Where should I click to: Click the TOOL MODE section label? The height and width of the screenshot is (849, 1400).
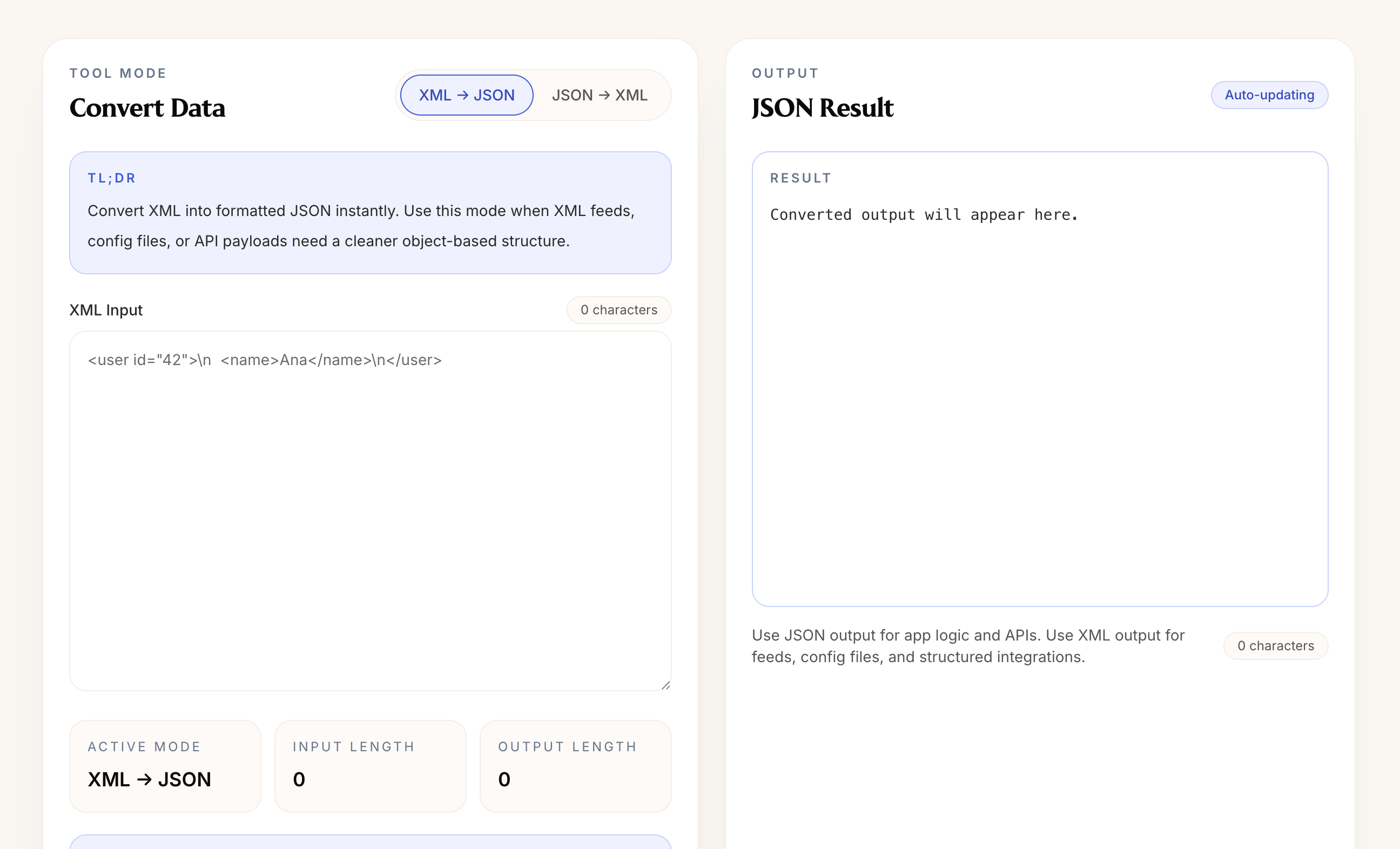[118, 73]
